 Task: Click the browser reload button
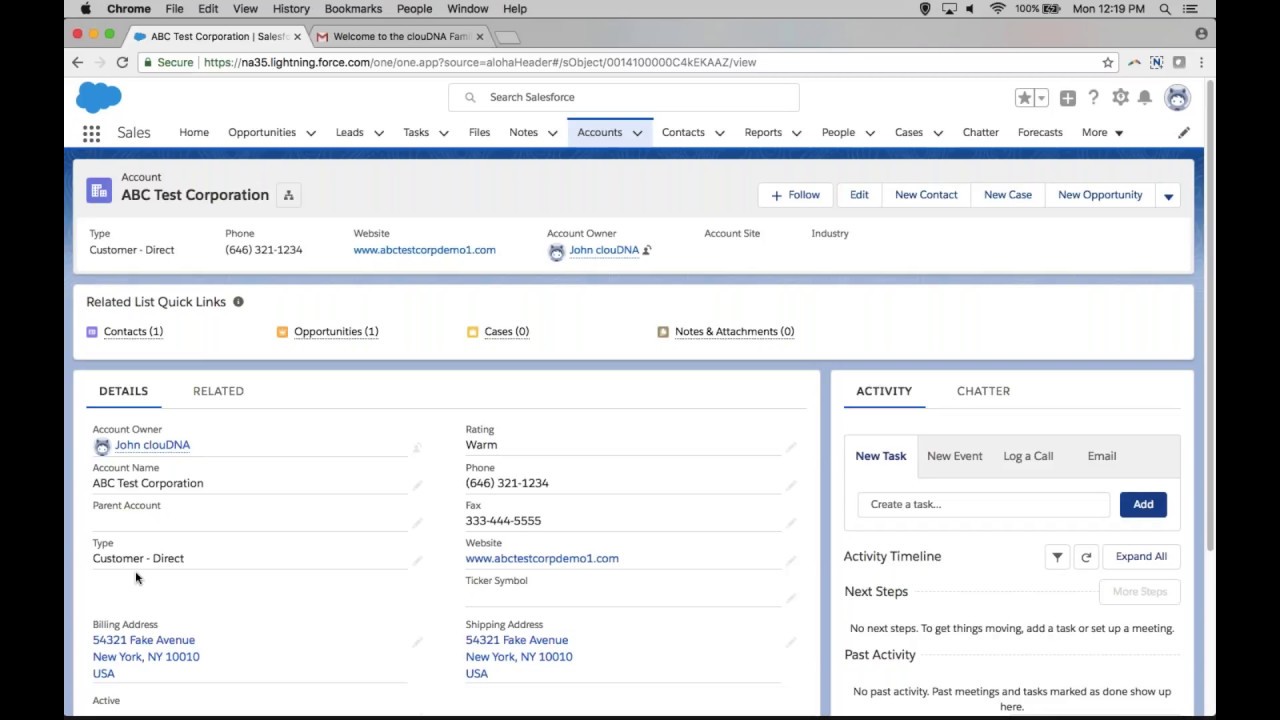pos(122,62)
